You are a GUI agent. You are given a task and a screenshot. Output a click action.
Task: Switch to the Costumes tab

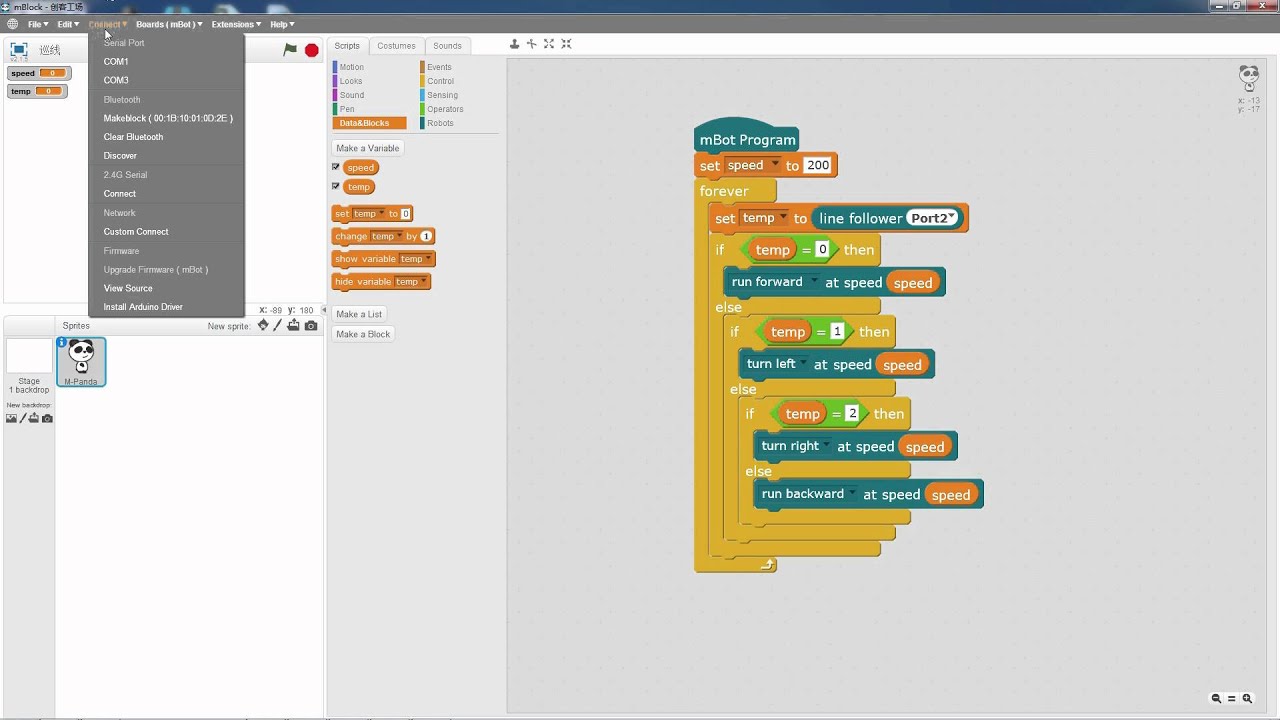pyautogui.click(x=396, y=46)
